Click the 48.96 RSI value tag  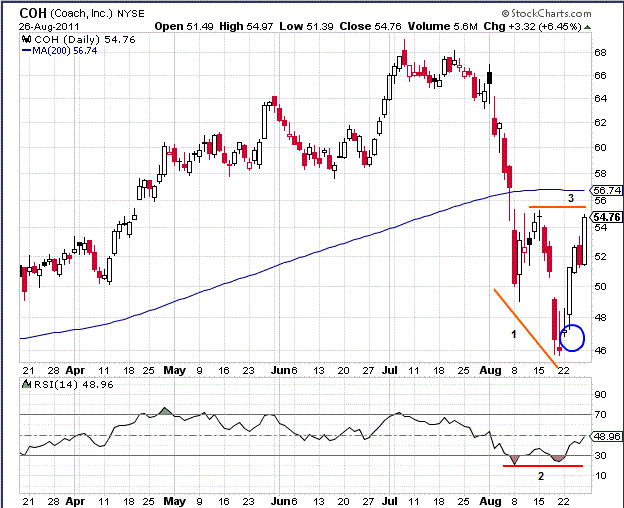(x=607, y=437)
